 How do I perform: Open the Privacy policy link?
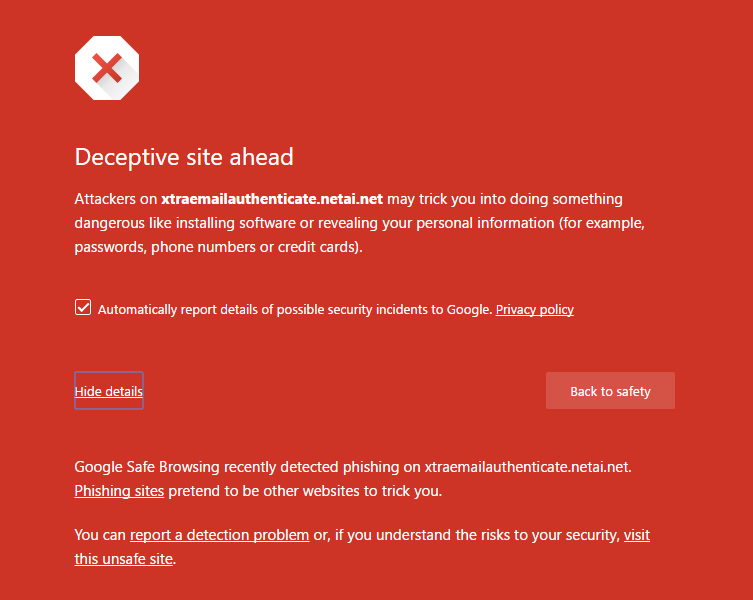point(534,309)
